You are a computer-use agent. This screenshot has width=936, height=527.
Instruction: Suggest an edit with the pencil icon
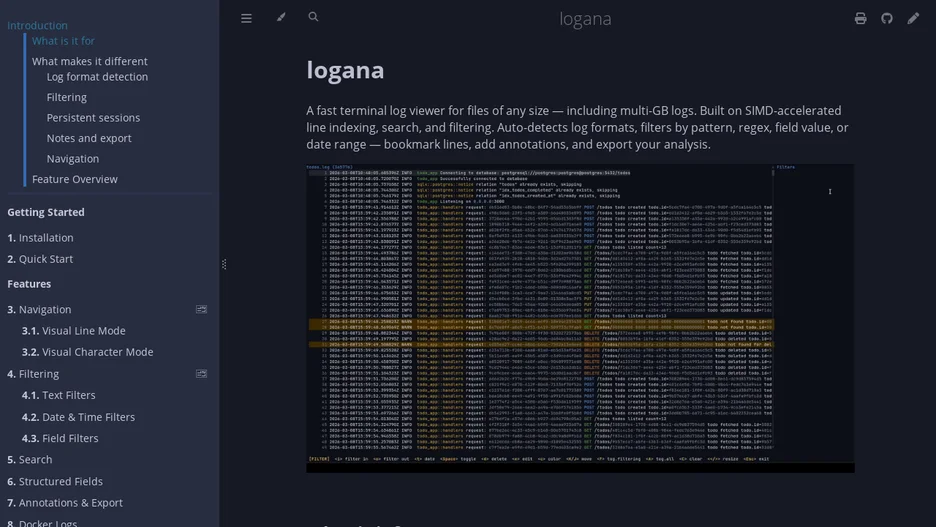pos(913,19)
